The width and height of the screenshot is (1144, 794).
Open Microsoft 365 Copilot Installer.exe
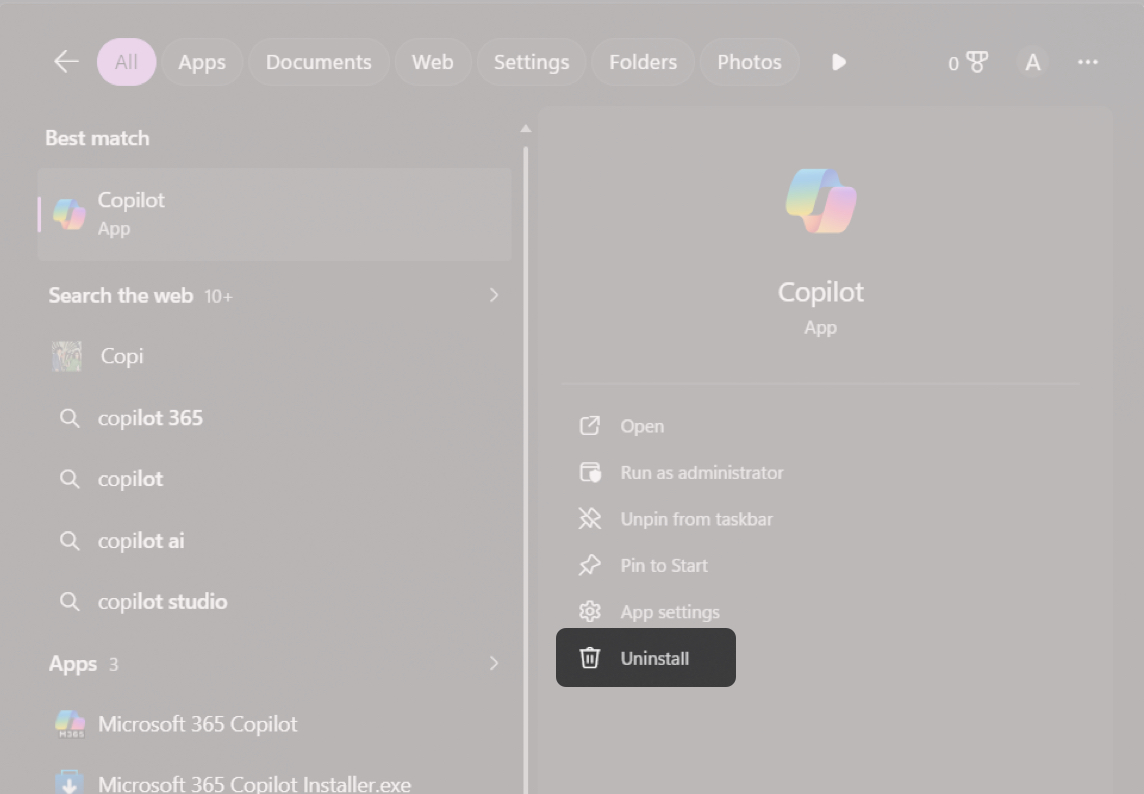pyautogui.click(x=254, y=783)
